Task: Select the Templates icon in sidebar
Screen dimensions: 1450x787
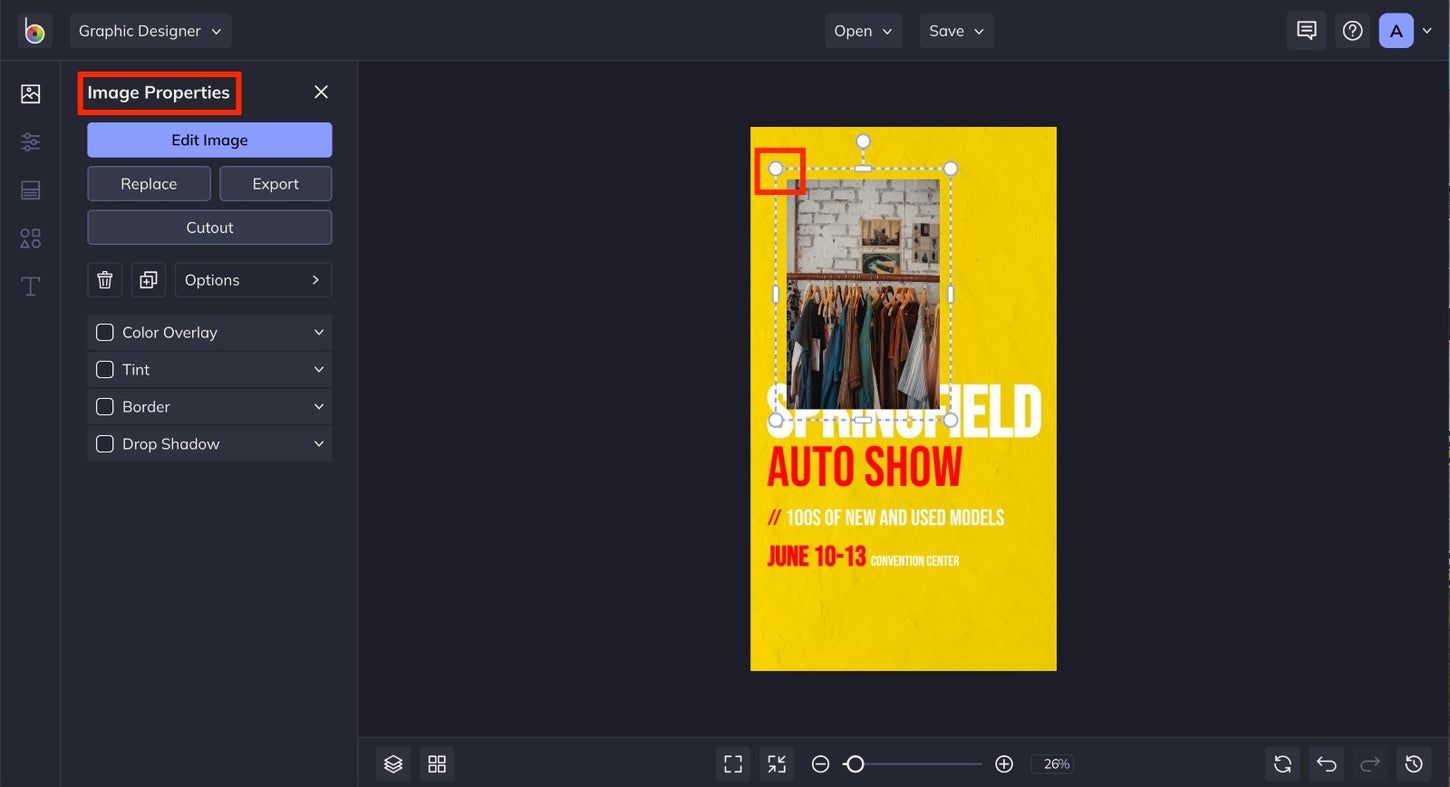Action: 30,189
